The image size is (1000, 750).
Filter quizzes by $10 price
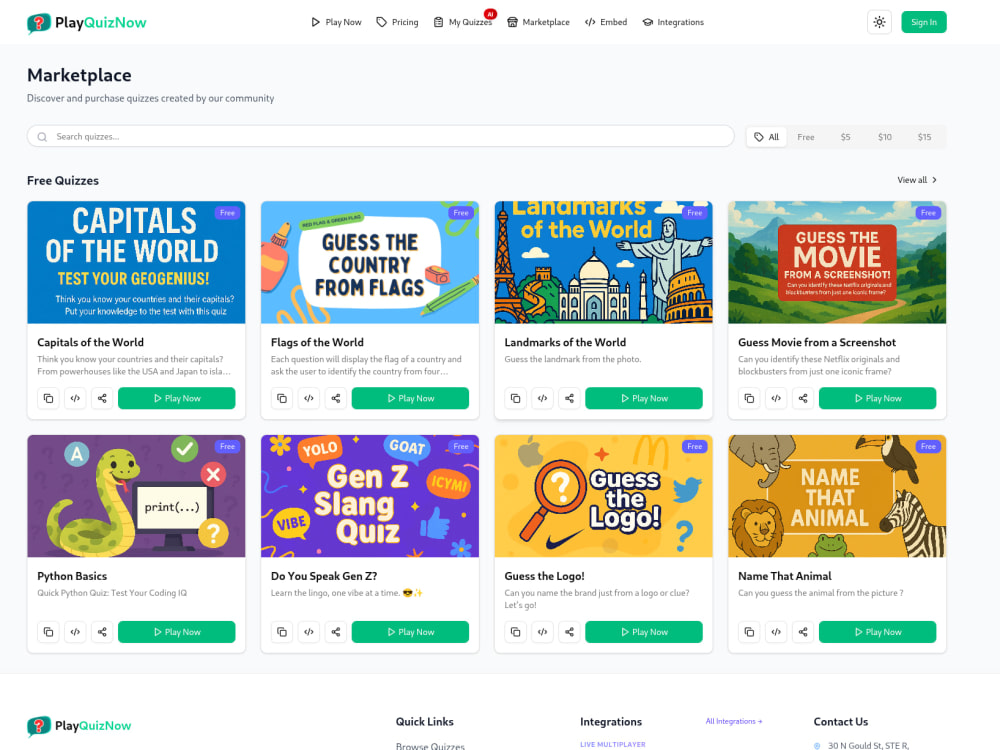coord(885,137)
